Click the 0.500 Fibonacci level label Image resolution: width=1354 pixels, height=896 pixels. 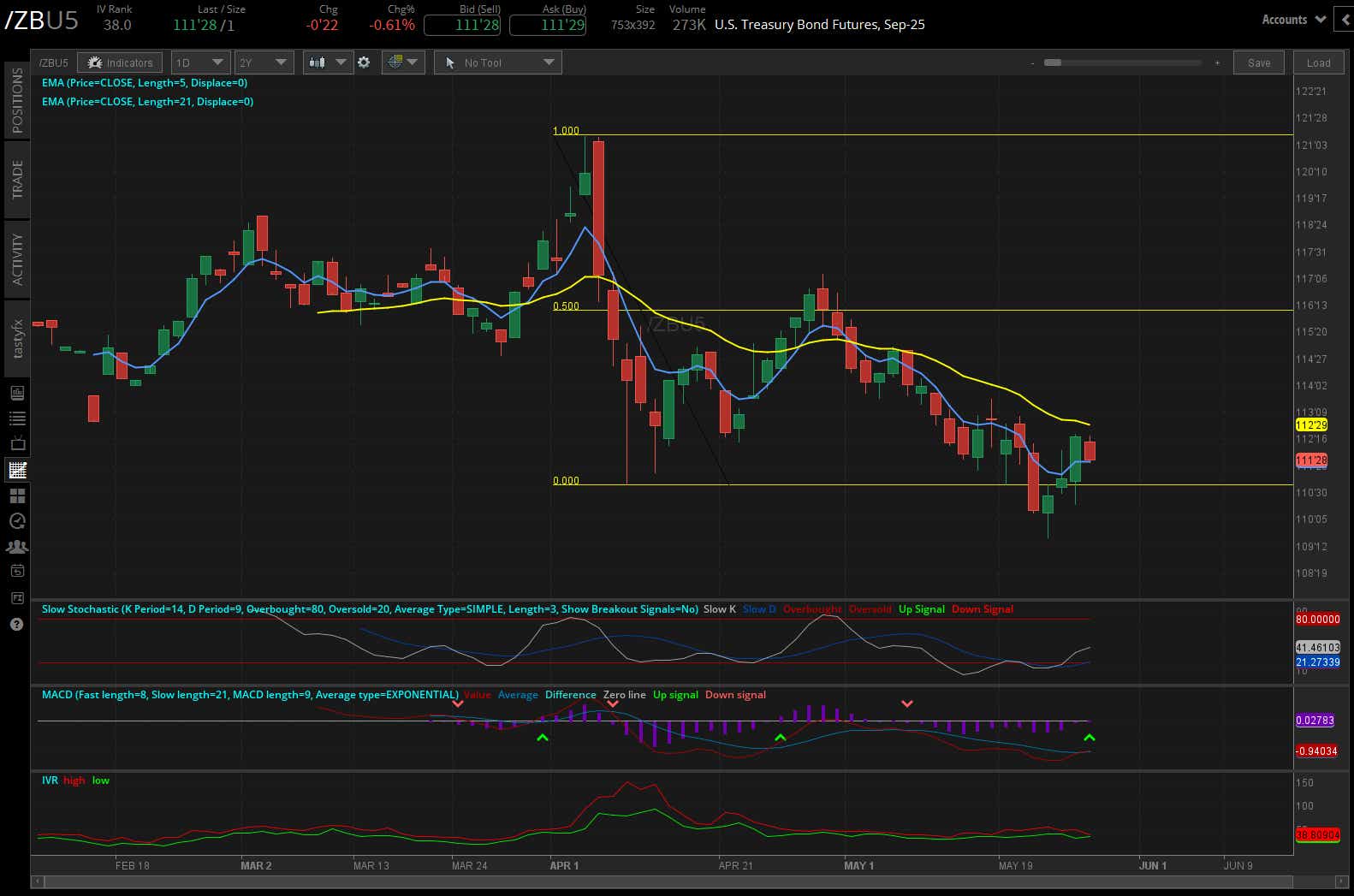tap(566, 306)
